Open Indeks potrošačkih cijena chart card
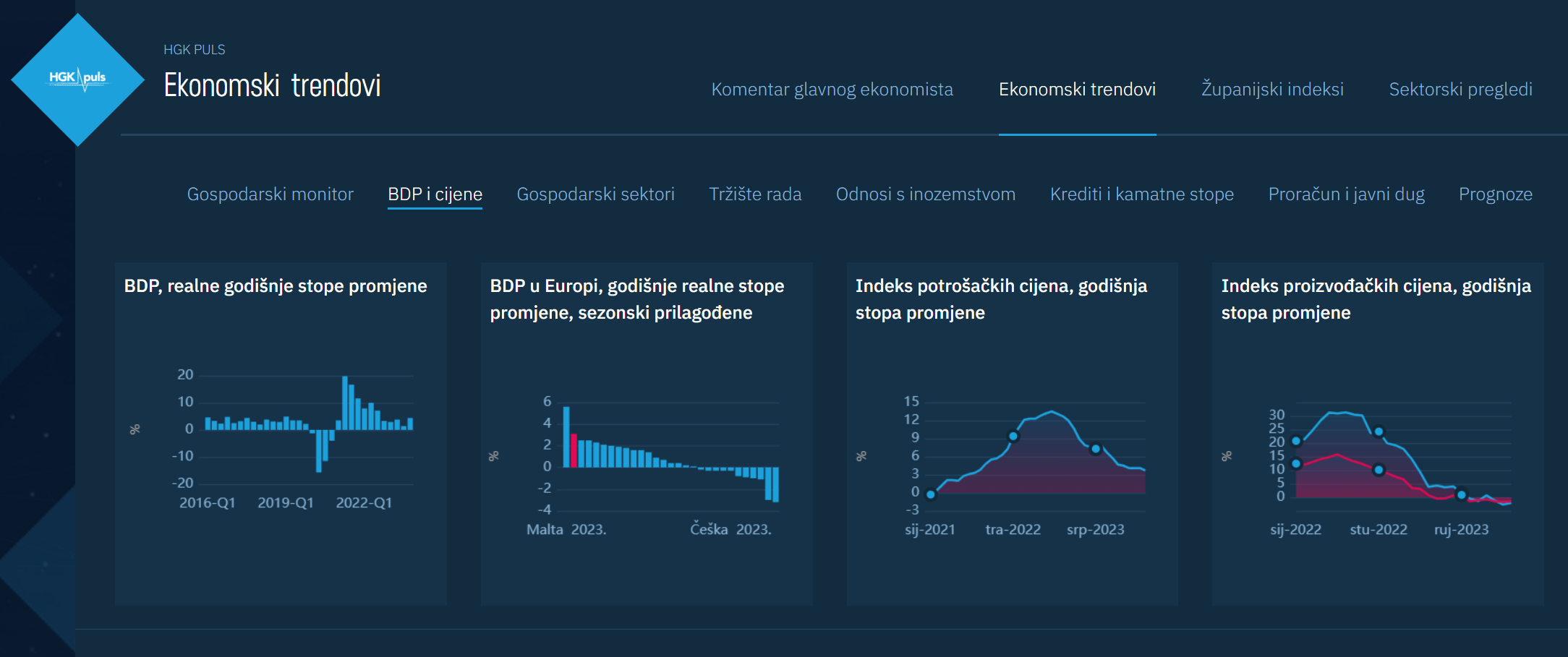Image resolution: width=1568 pixels, height=657 pixels. 1013,434
